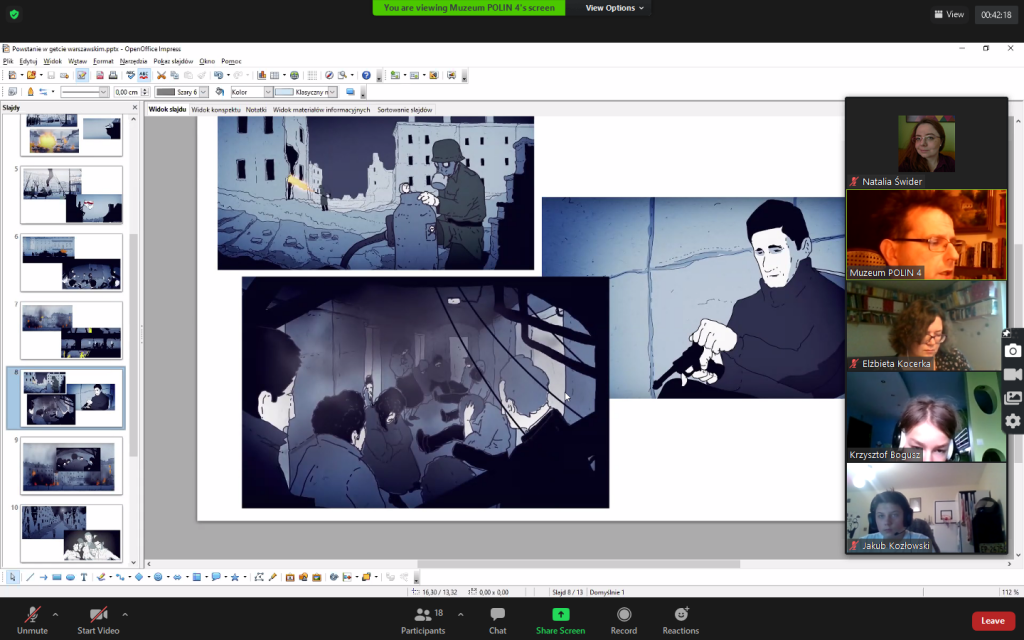Open the OpenOffice Help icon
This screenshot has height=640, width=1024.
point(366,75)
